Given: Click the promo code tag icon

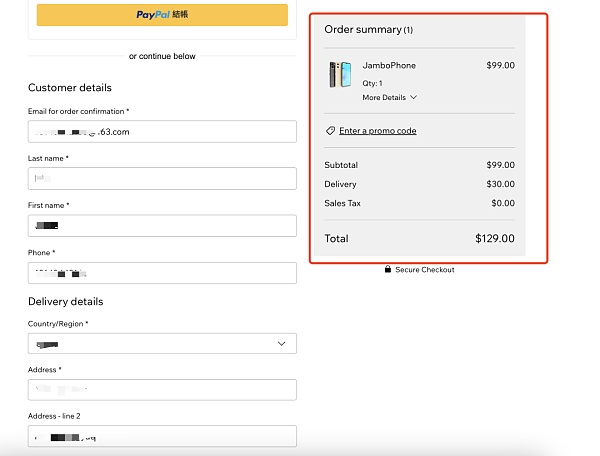Looking at the screenshot, I should (x=330, y=131).
